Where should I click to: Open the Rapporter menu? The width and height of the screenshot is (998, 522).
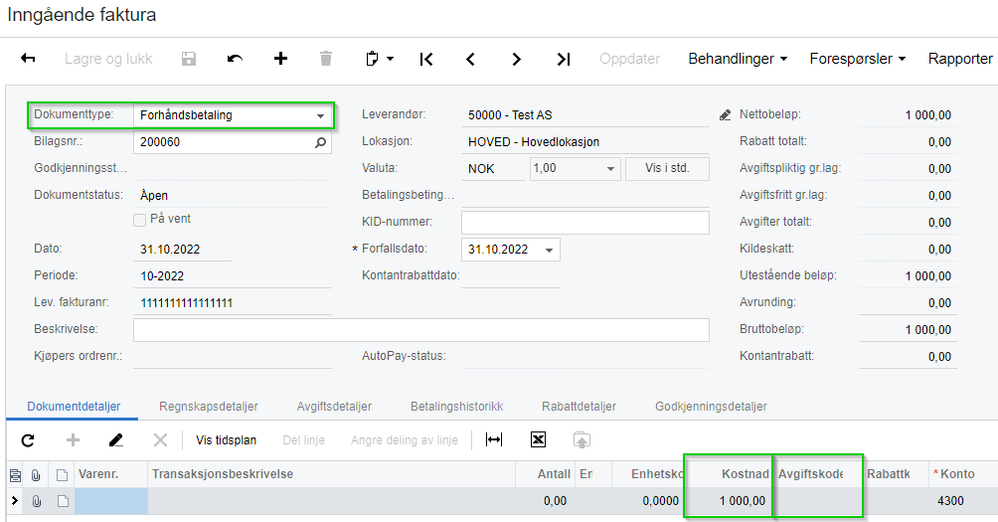coord(960,59)
